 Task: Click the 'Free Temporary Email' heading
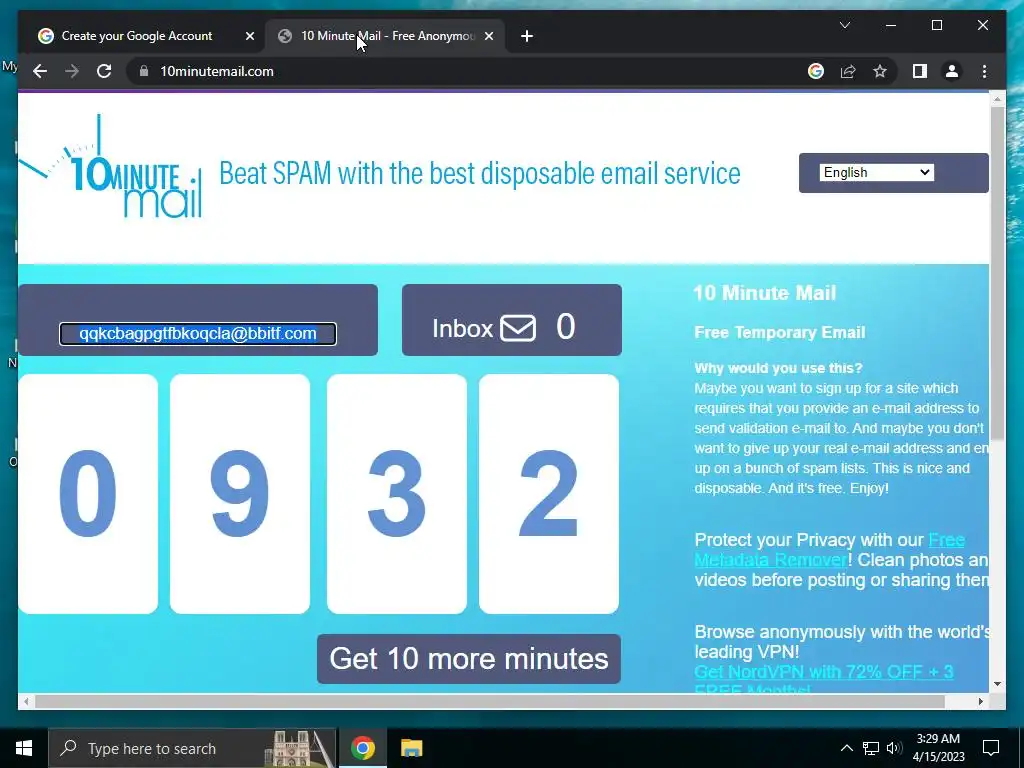tap(780, 332)
